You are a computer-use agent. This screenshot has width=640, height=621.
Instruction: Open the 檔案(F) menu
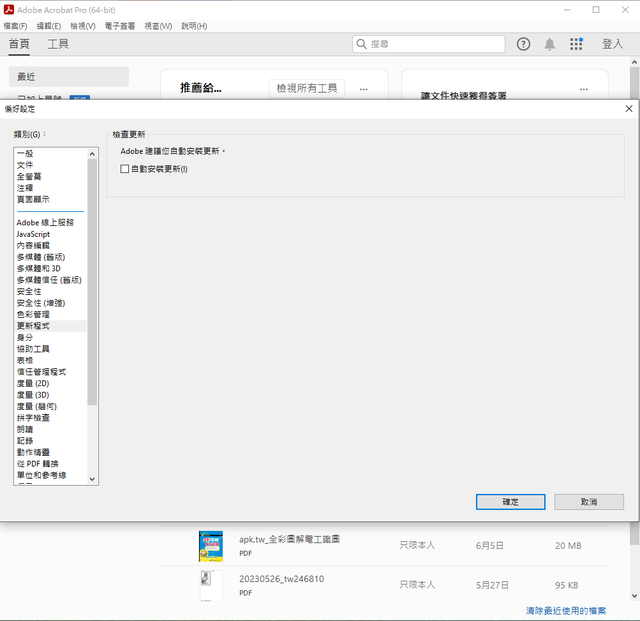tap(16, 26)
